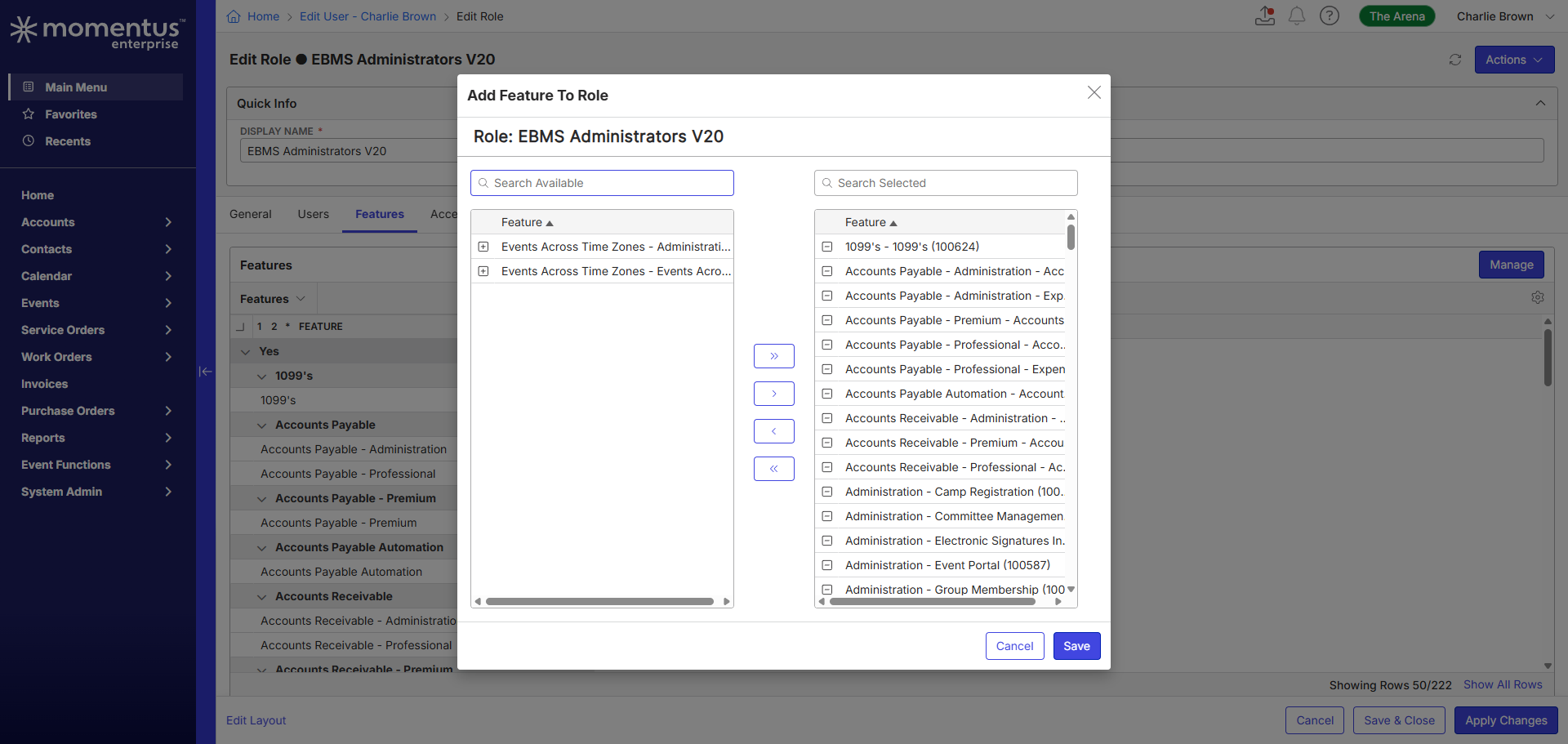Collapse the 1099's group row
The height and width of the screenshot is (744, 1568).
click(262, 376)
